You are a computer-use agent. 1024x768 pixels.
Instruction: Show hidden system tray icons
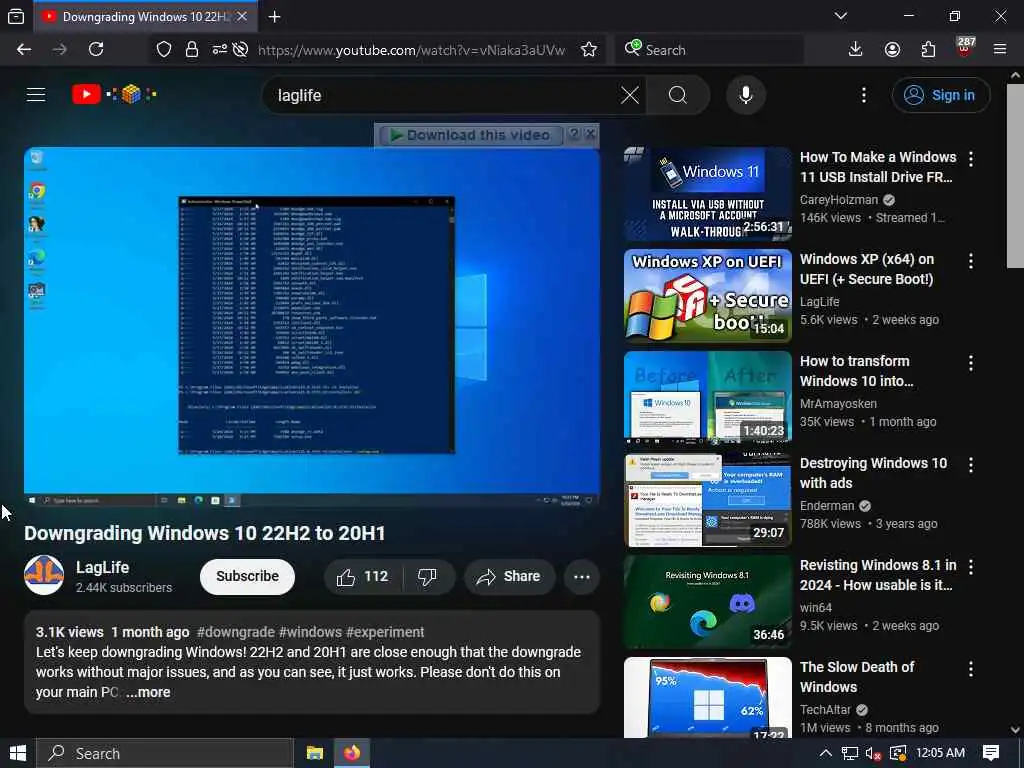[x=825, y=754]
